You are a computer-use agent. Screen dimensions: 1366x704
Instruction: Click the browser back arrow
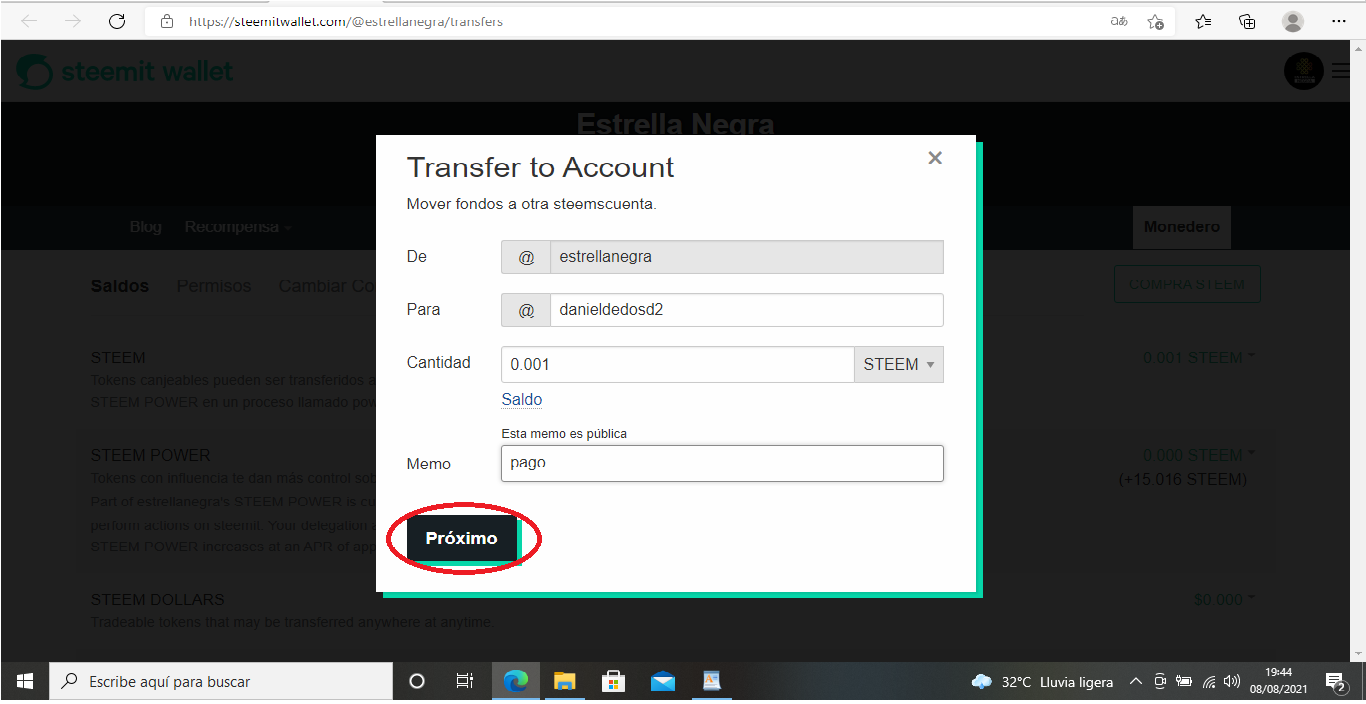(28, 21)
